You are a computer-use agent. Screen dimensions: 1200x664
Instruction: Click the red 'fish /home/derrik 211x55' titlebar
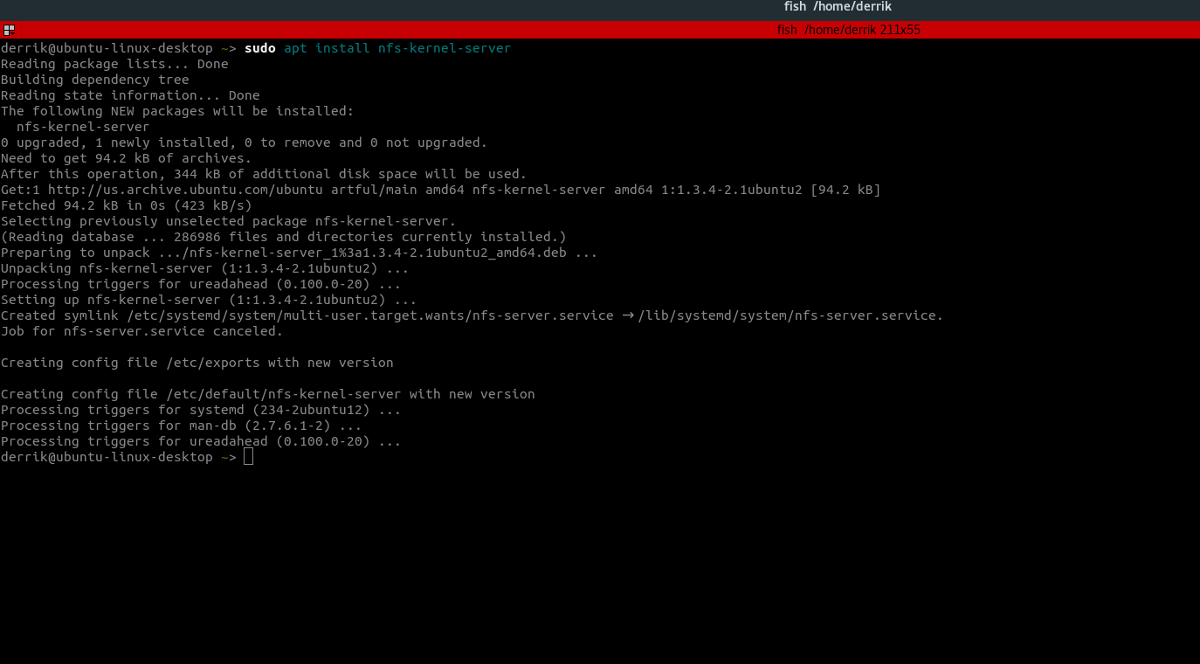(x=600, y=30)
